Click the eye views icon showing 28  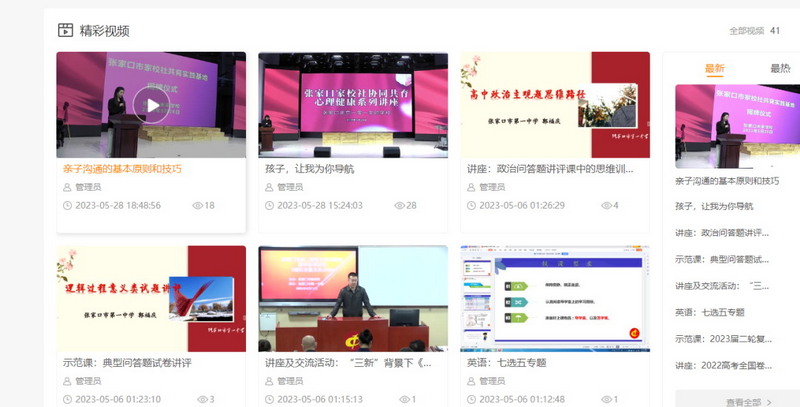(399, 205)
